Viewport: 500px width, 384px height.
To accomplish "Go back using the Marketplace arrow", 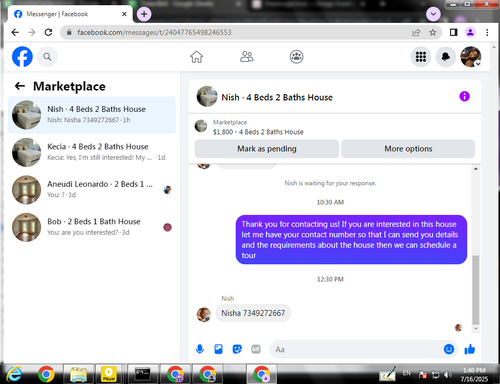I will (x=20, y=86).
